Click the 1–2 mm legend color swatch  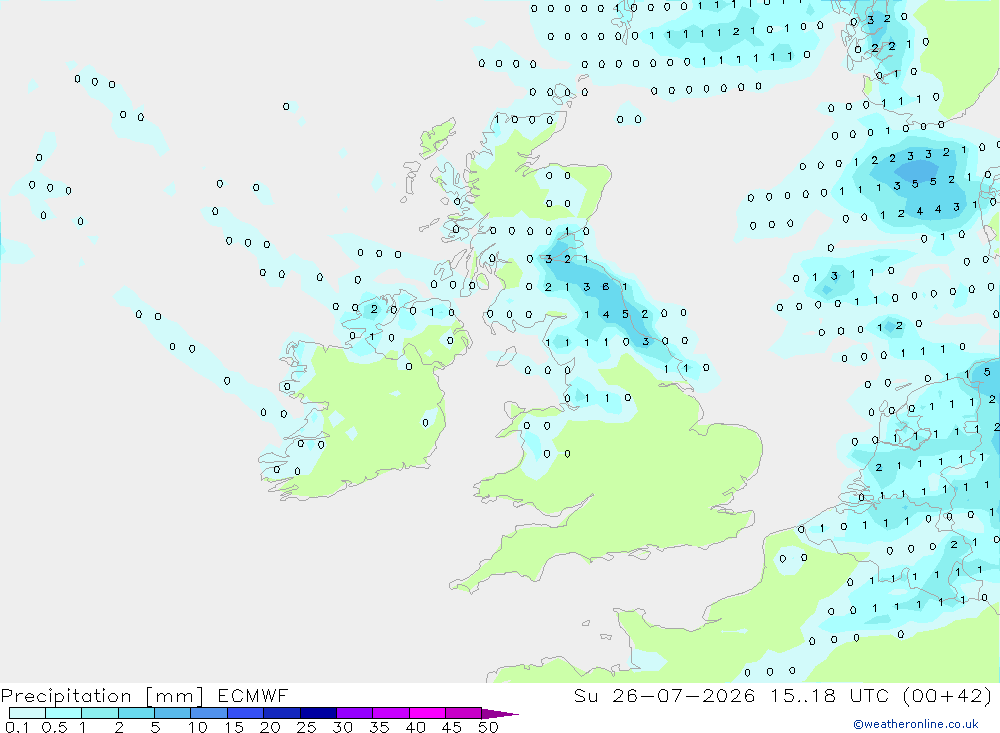100,713
